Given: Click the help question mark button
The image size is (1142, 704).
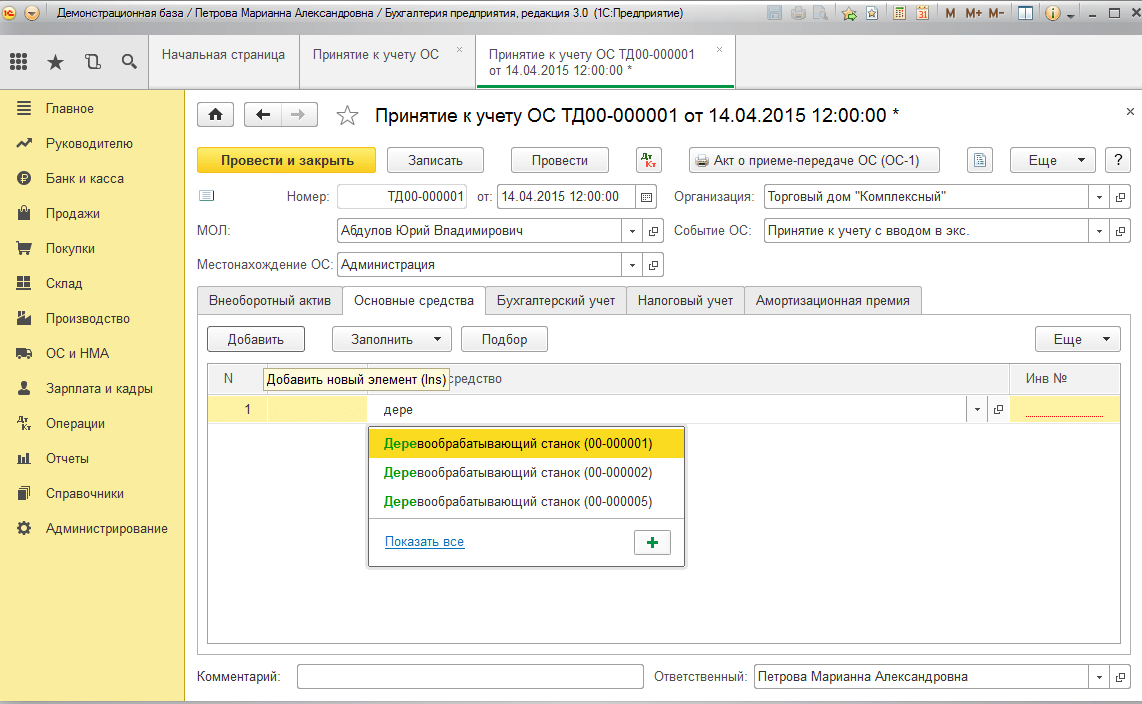Looking at the screenshot, I should [x=1117, y=160].
